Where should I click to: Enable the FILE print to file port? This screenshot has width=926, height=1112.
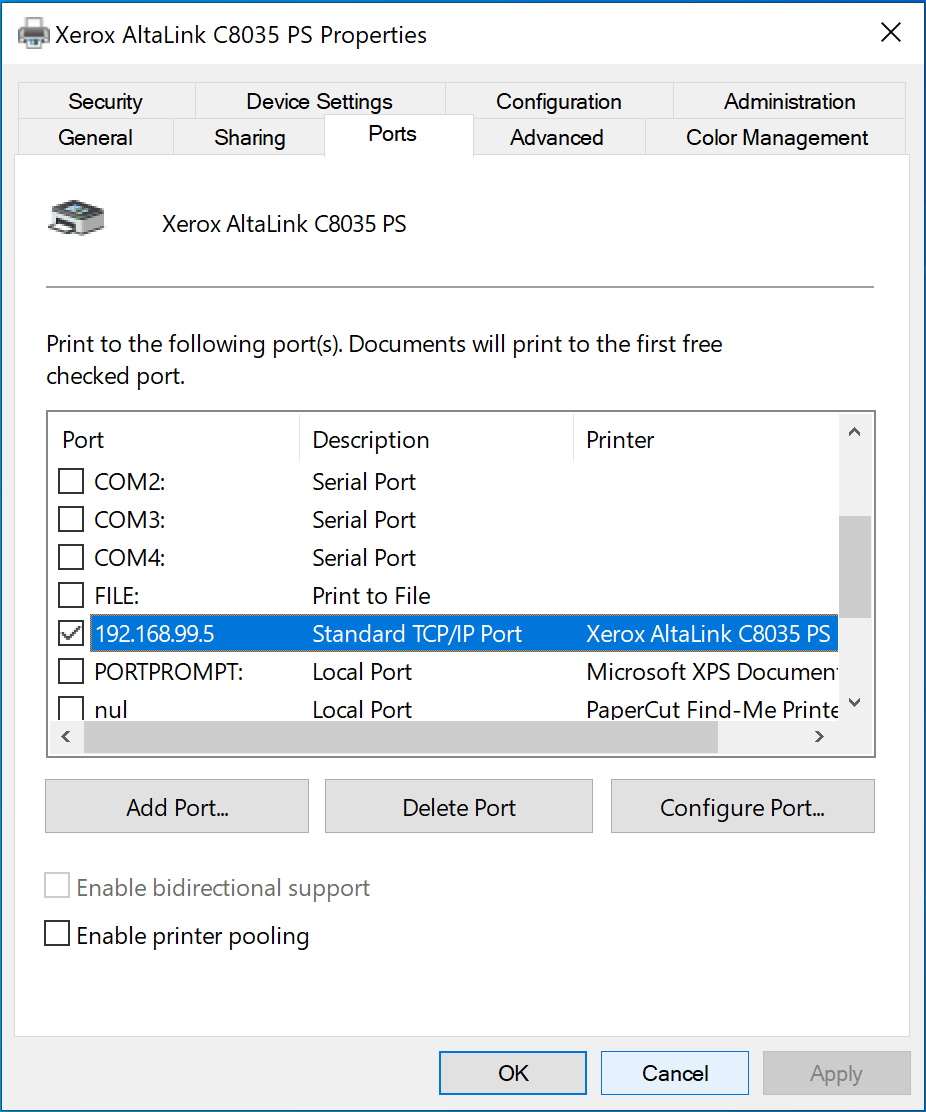[70, 595]
